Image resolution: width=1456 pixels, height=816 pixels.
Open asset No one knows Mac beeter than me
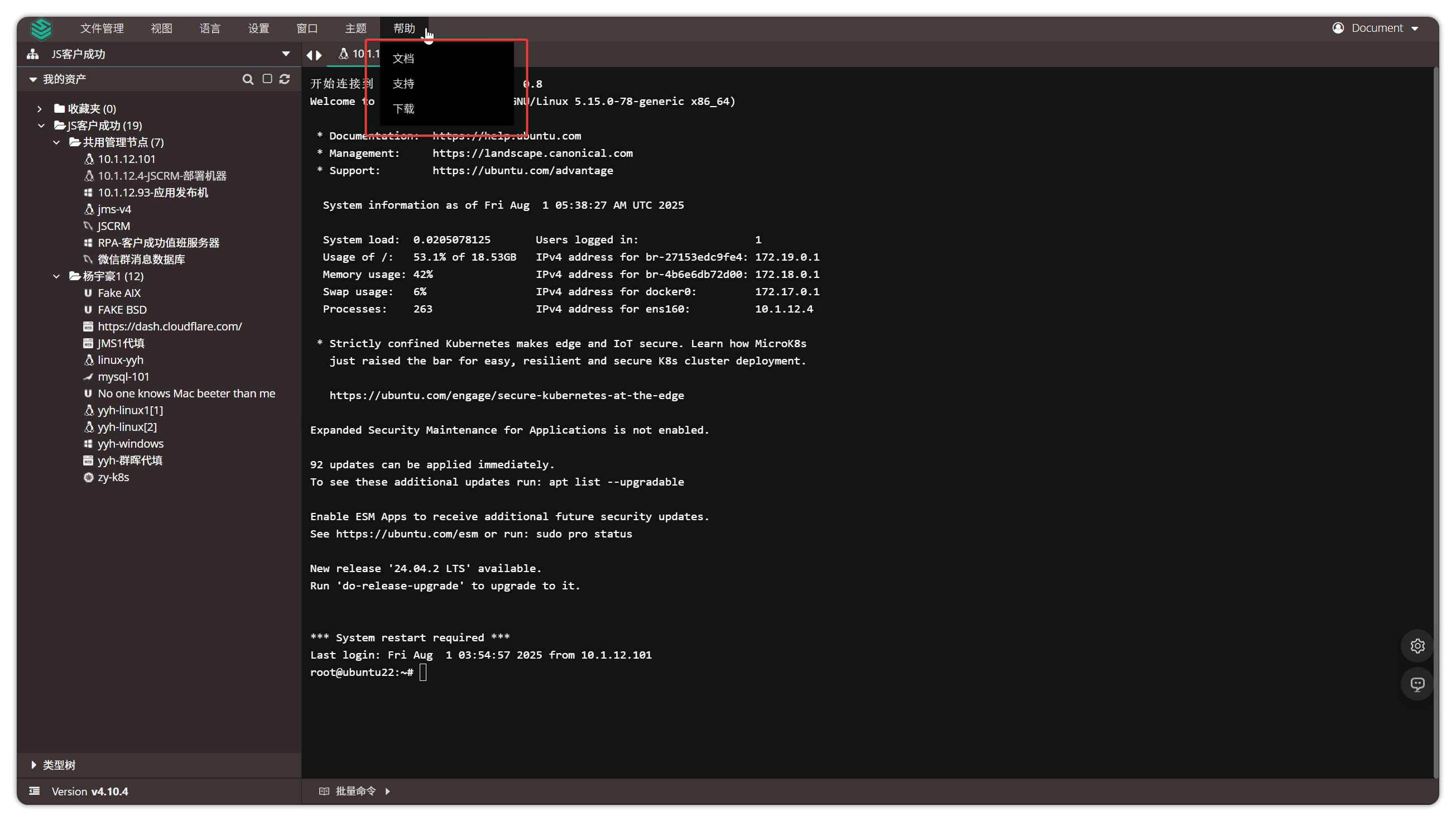pos(186,393)
